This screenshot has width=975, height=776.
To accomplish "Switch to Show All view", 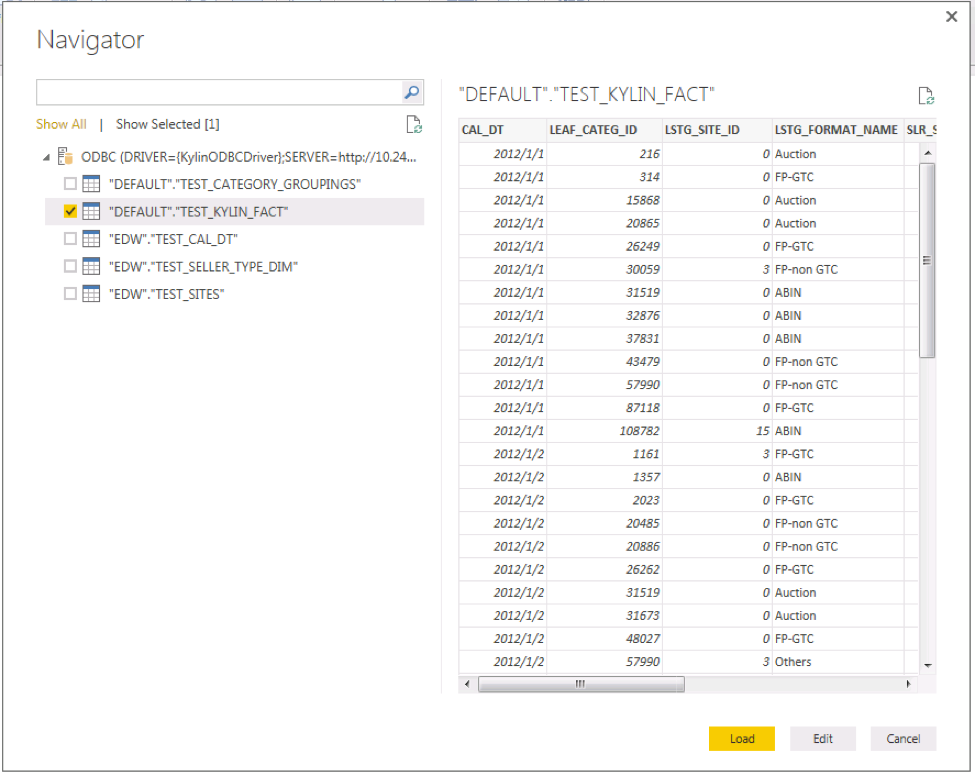I will click(61, 125).
